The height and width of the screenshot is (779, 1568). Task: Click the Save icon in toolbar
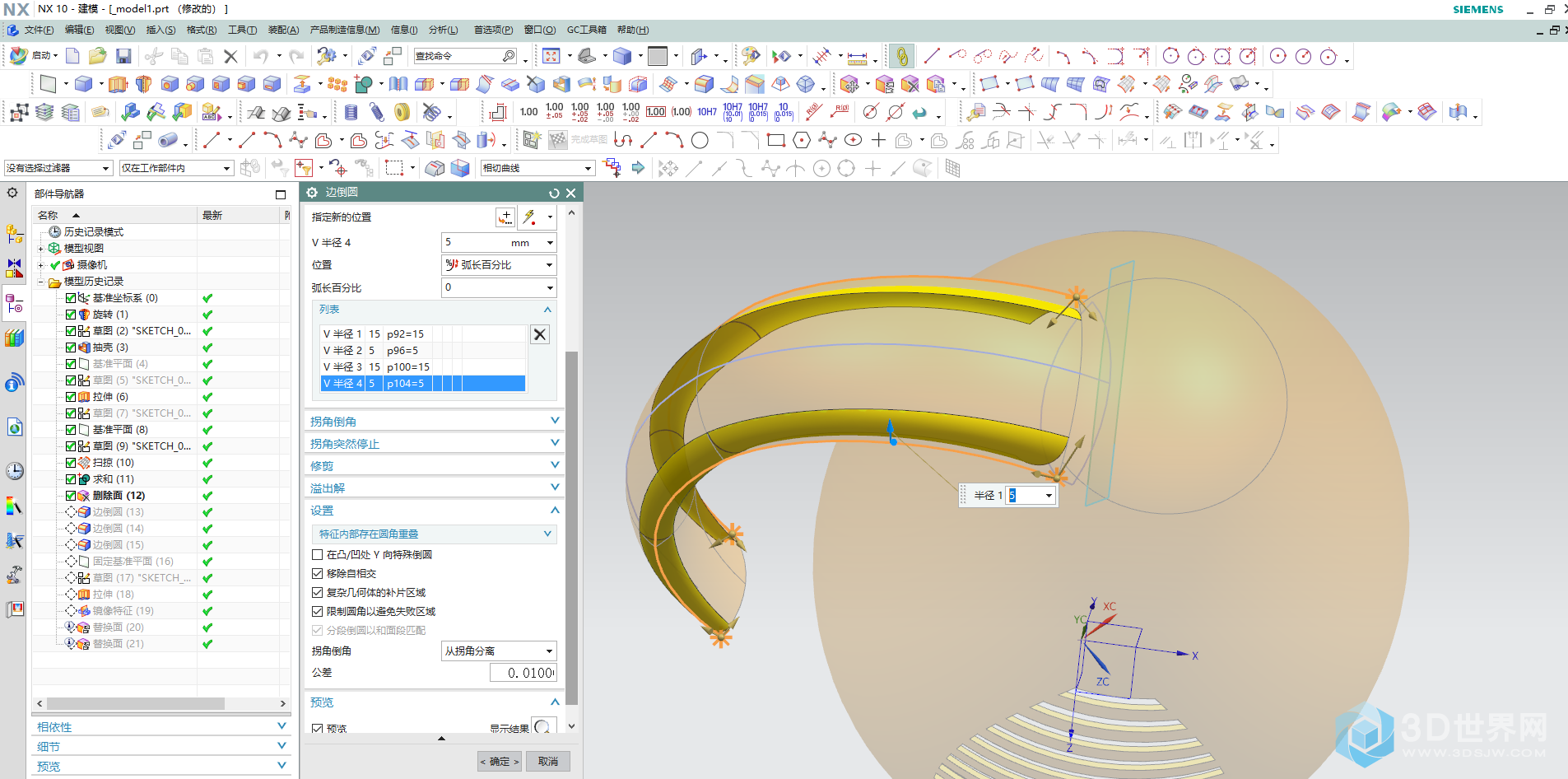click(123, 56)
